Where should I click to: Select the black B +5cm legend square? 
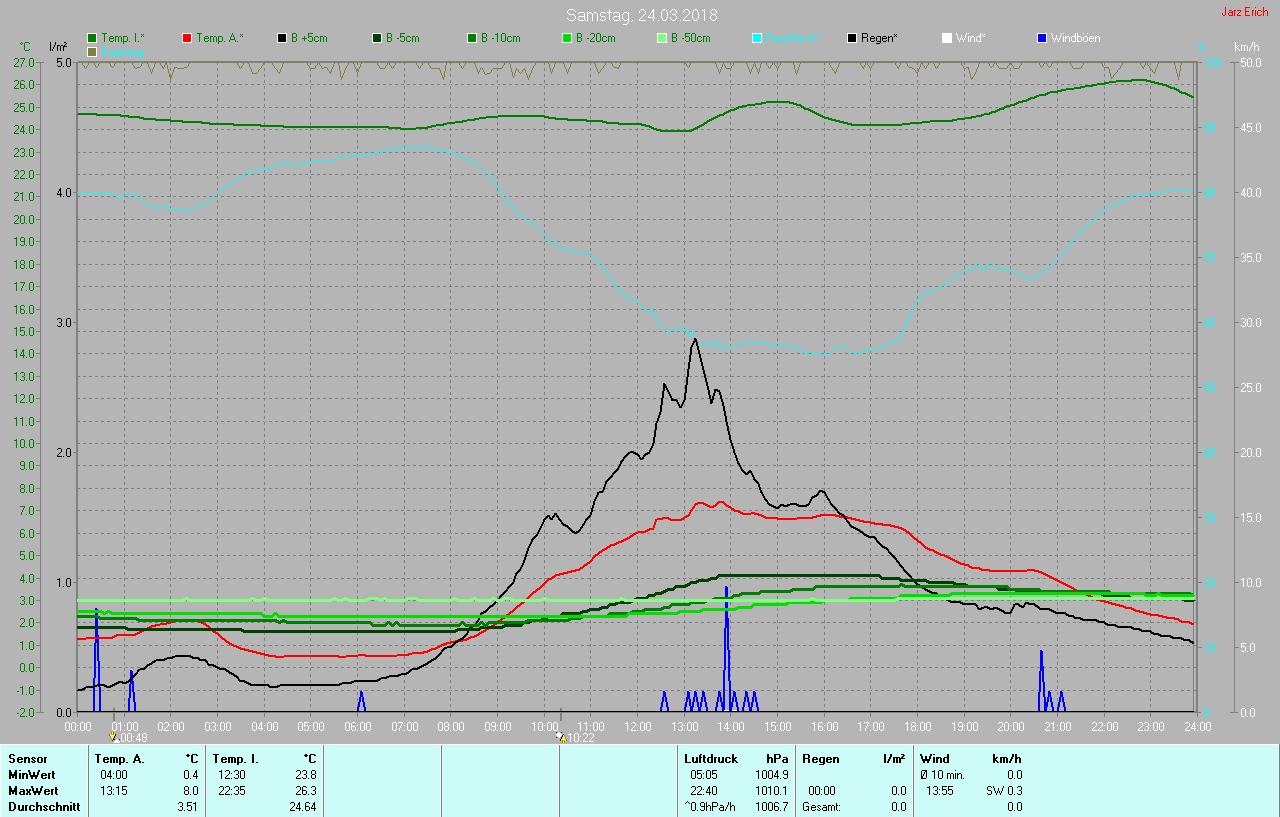tap(282, 38)
